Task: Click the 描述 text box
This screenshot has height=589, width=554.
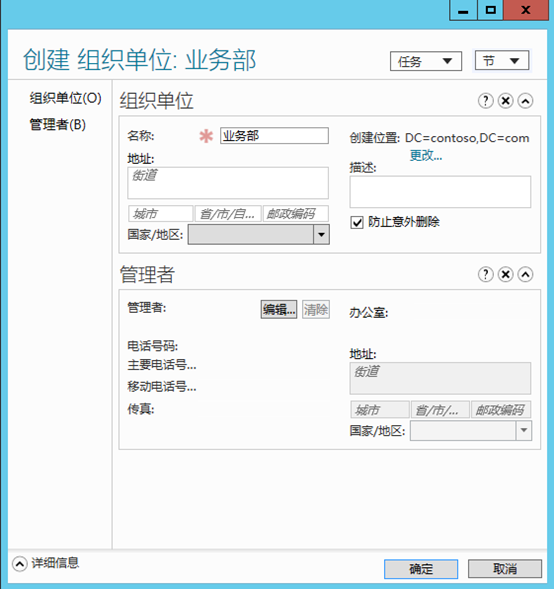Action: [440, 192]
